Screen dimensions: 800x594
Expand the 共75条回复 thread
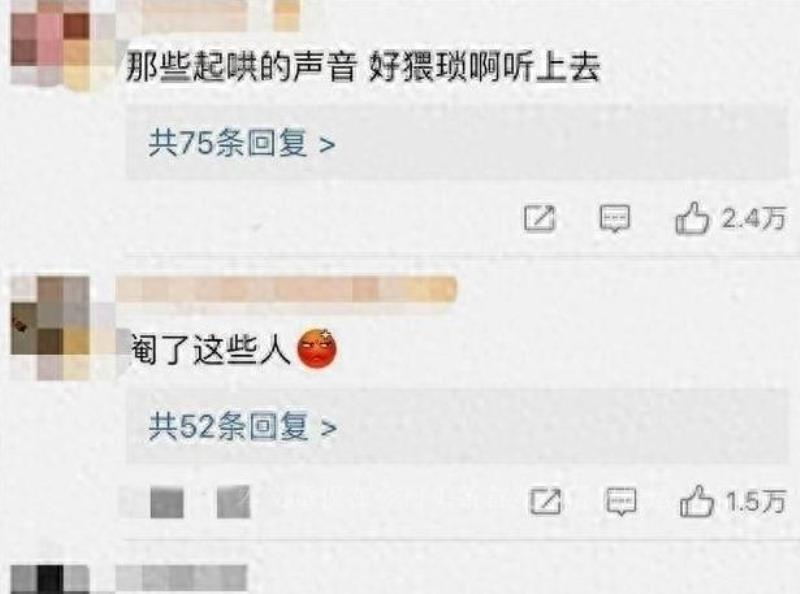[242, 143]
